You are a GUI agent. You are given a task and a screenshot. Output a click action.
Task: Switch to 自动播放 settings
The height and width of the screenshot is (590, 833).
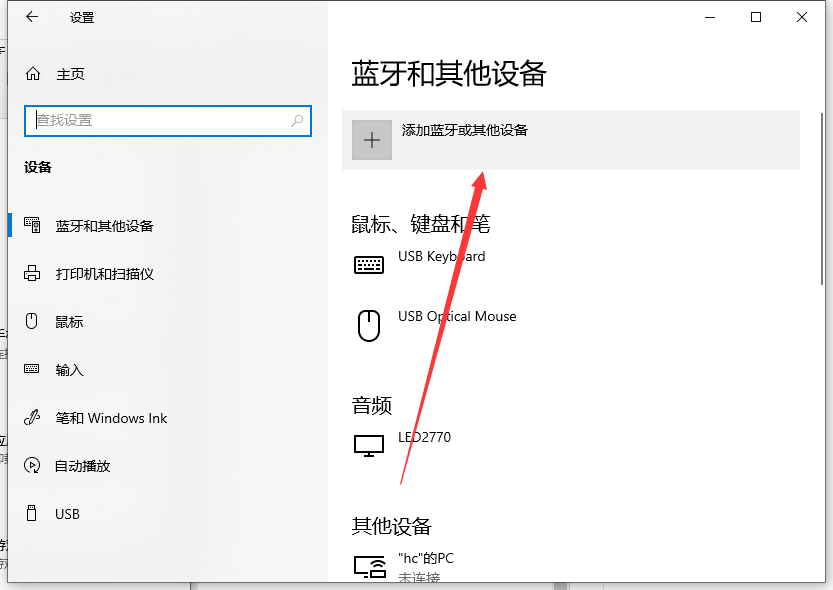pyautogui.click(x=82, y=466)
